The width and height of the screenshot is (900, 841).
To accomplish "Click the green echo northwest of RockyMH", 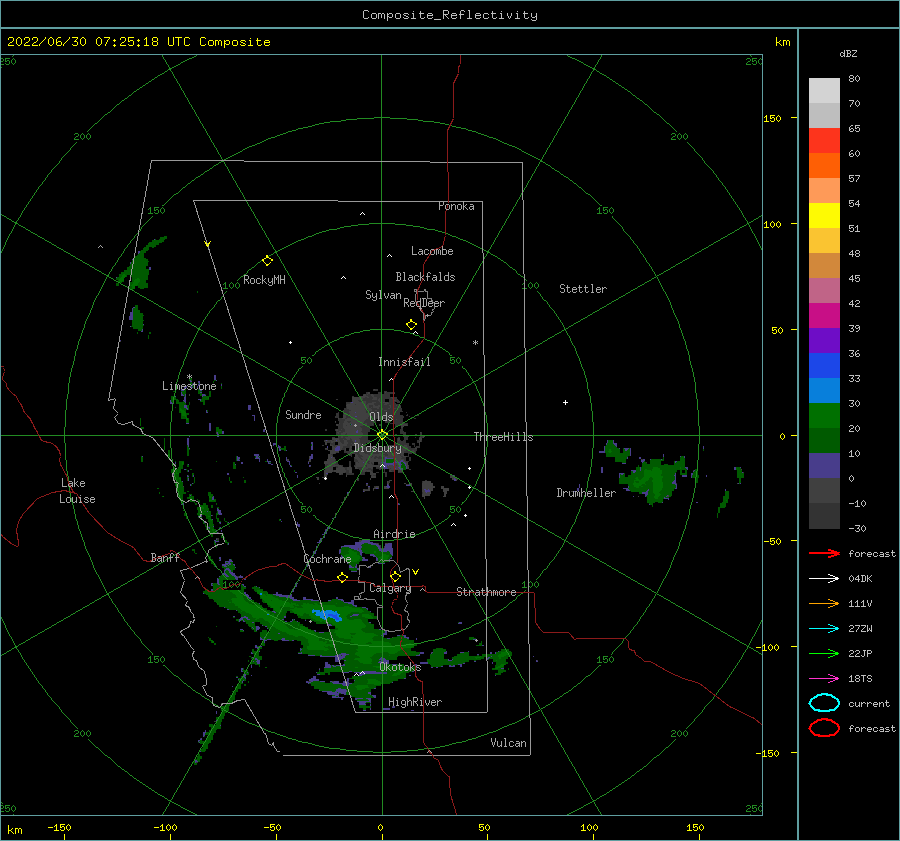I will (x=140, y=265).
